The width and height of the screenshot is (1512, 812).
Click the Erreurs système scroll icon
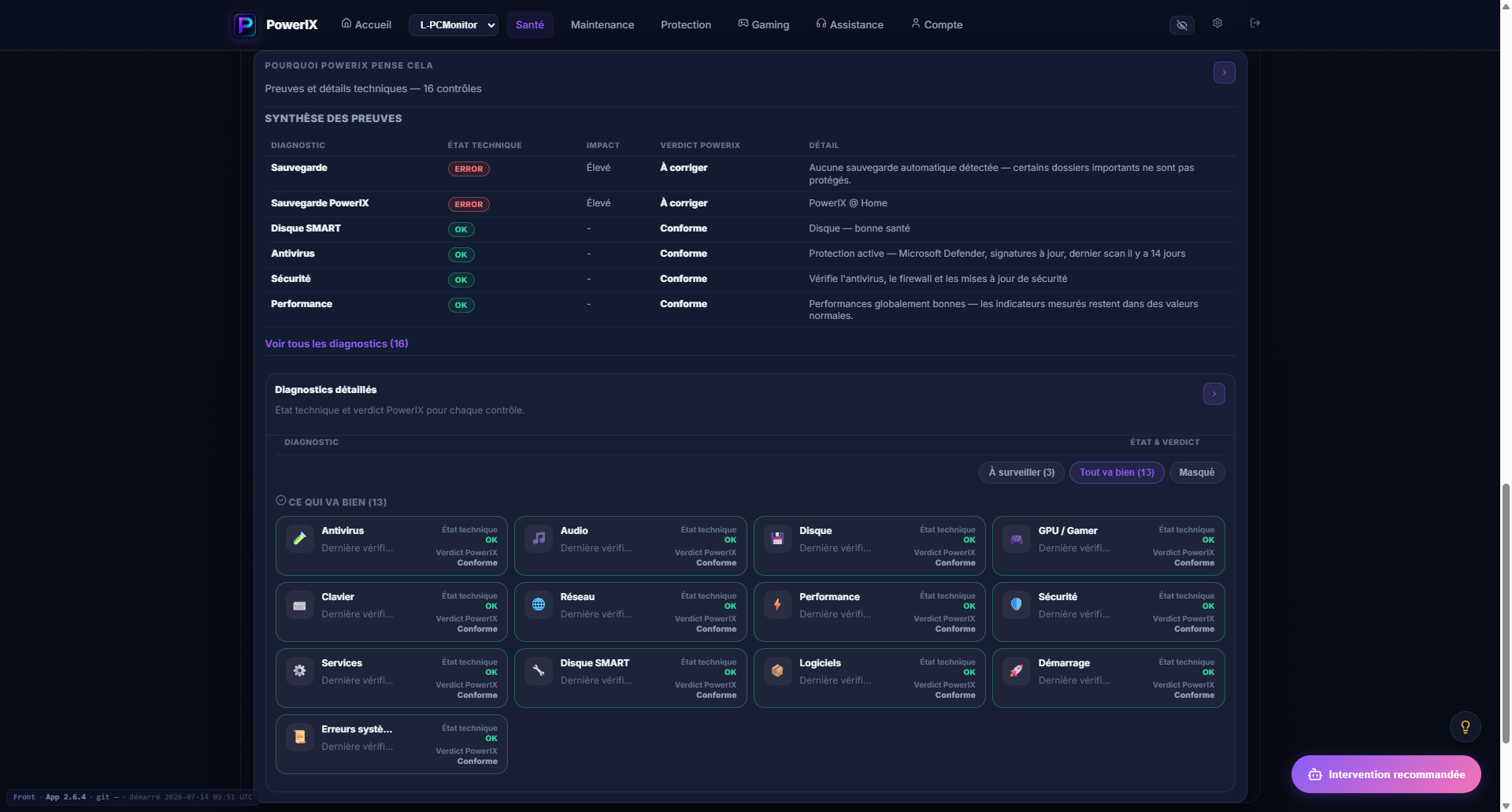click(299, 737)
